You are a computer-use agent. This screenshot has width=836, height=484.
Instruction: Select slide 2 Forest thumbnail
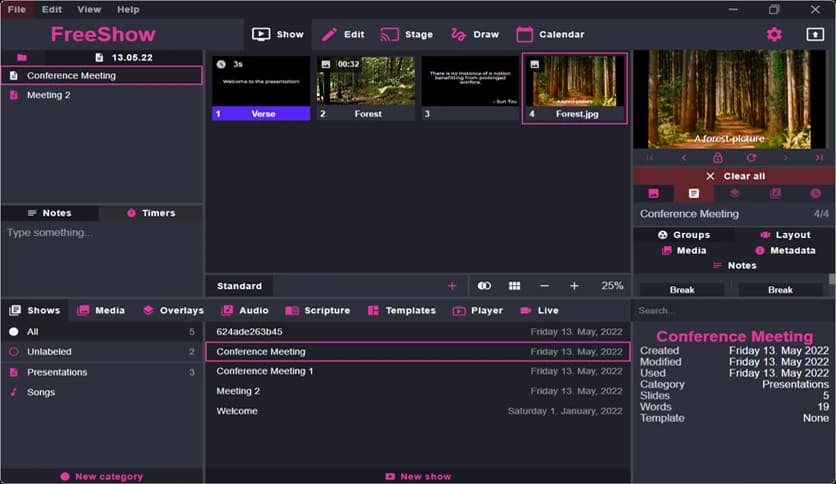(x=366, y=88)
